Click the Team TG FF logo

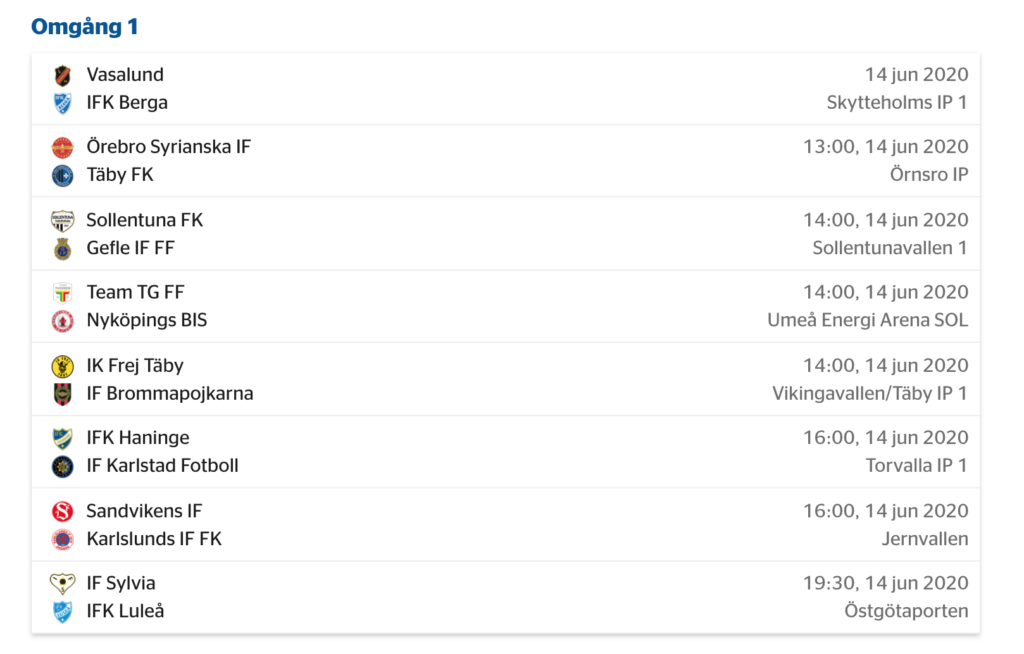pos(62,293)
